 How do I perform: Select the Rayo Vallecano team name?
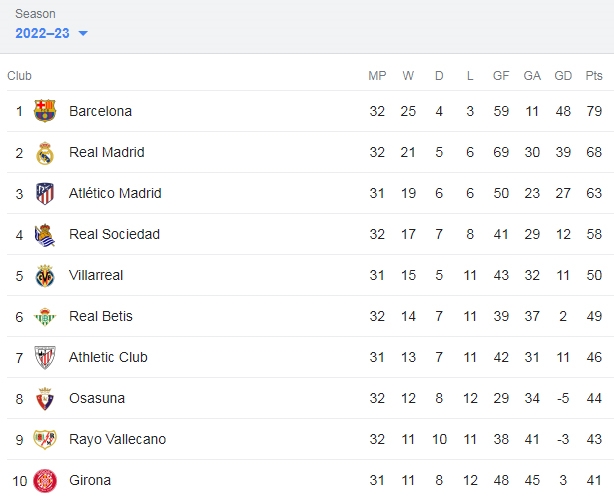(117, 439)
